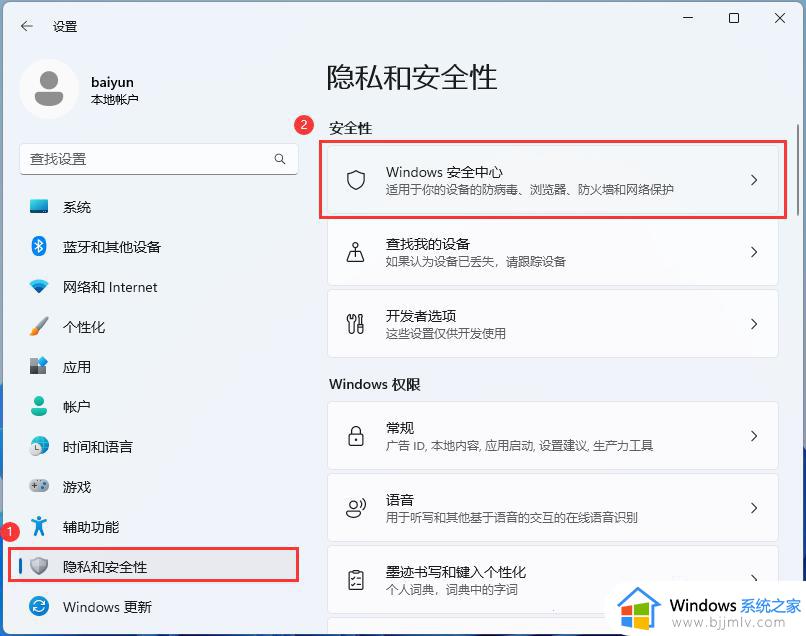Click the personalization paintbrush icon

point(39,327)
